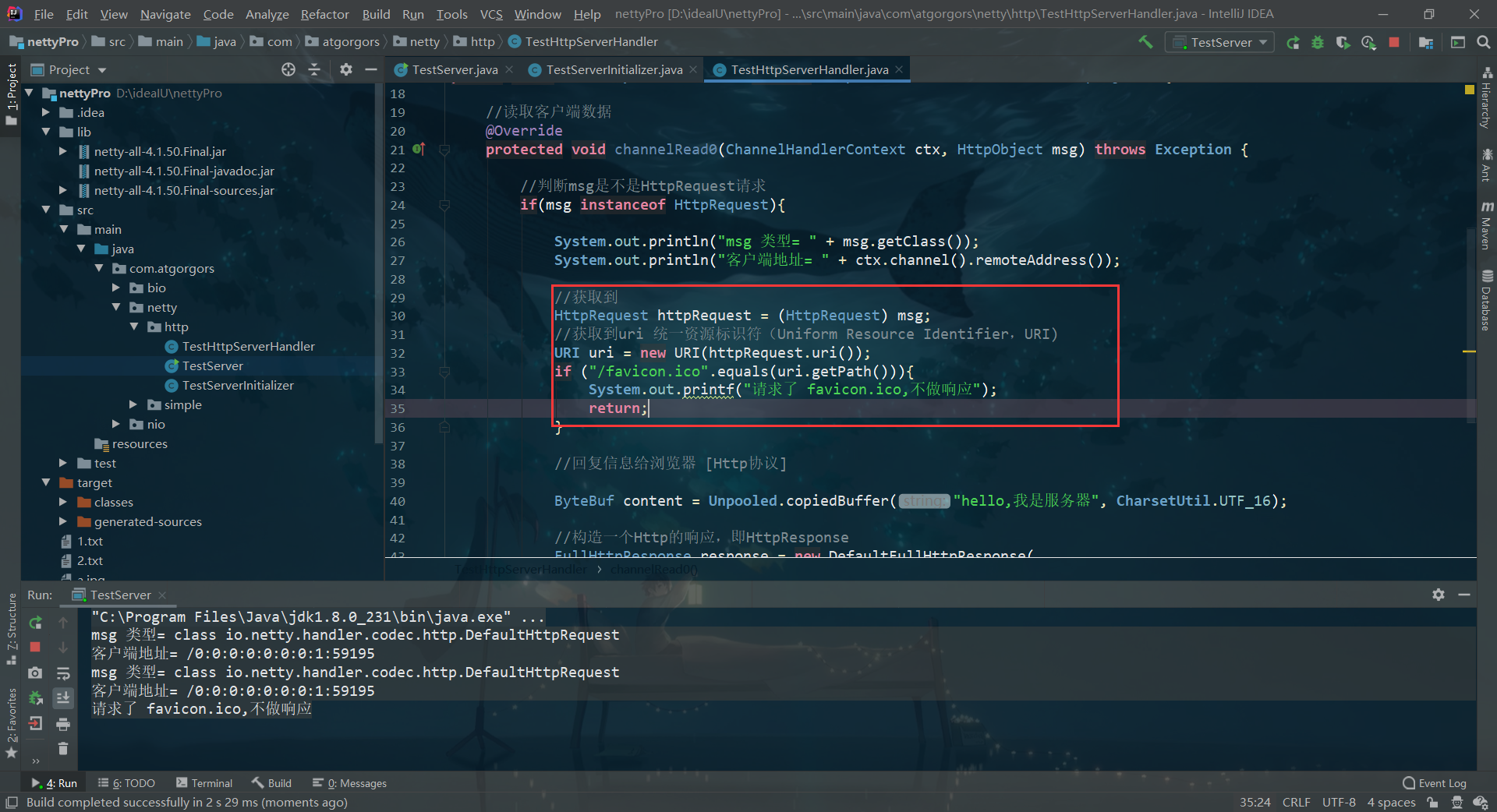Click the hector inspector icon in status bar
Screen dimensions: 1497x812
click(x=1456, y=803)
